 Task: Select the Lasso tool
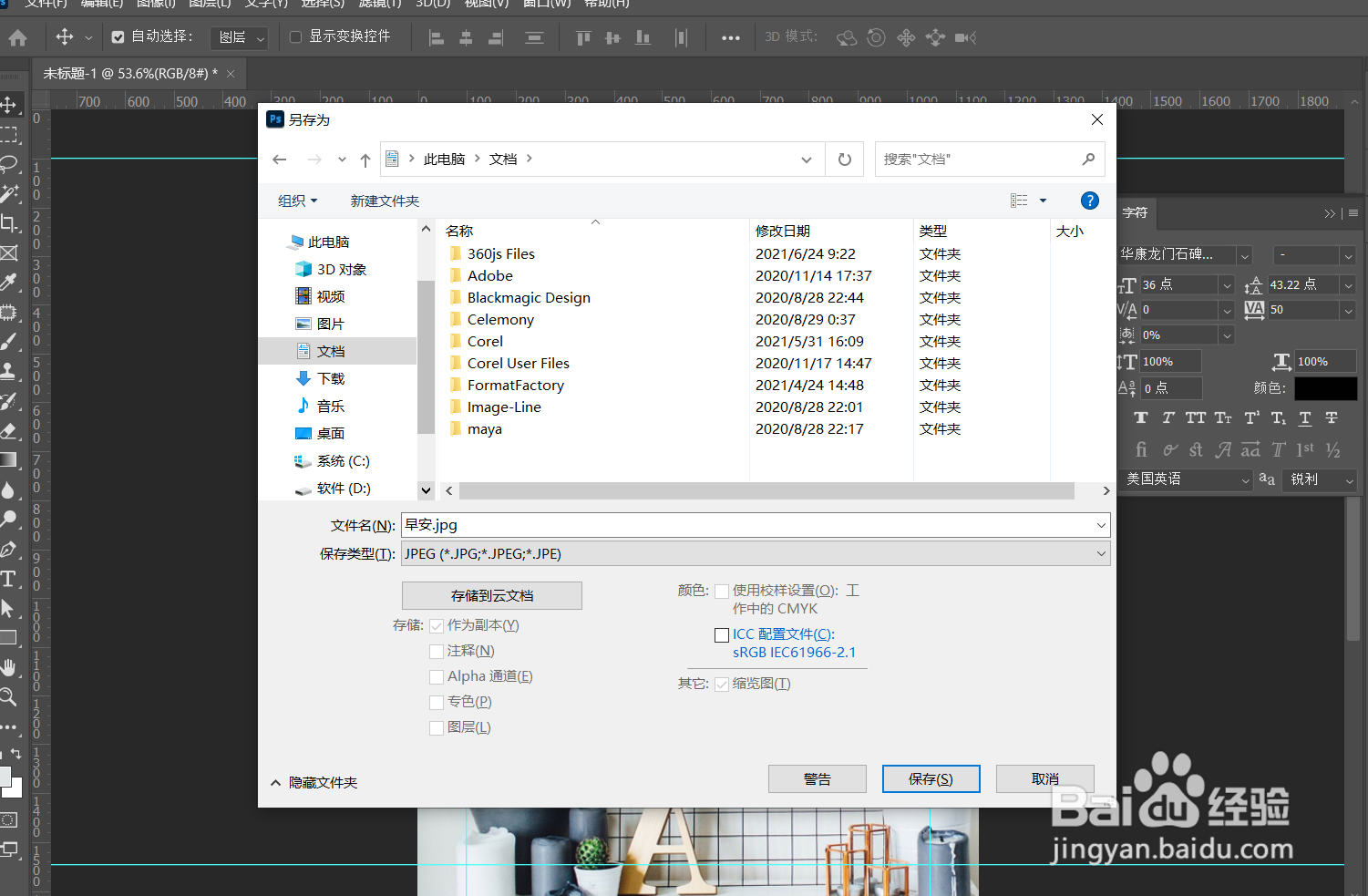[x=9, y=164]
